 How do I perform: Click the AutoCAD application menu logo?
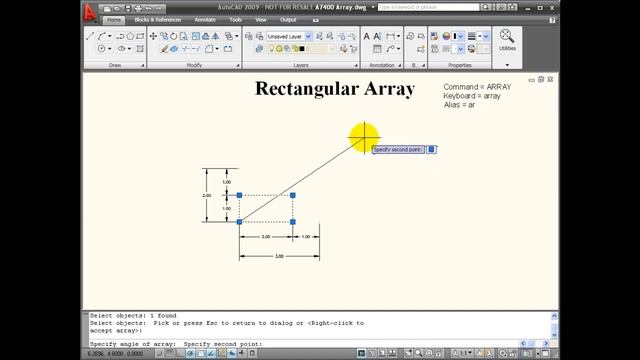coord(90,13)
